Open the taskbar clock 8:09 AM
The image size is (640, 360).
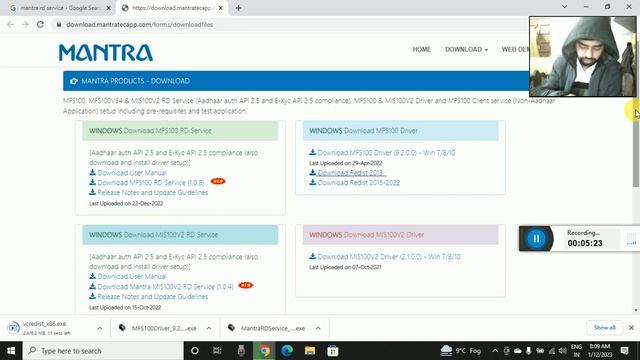600,351
